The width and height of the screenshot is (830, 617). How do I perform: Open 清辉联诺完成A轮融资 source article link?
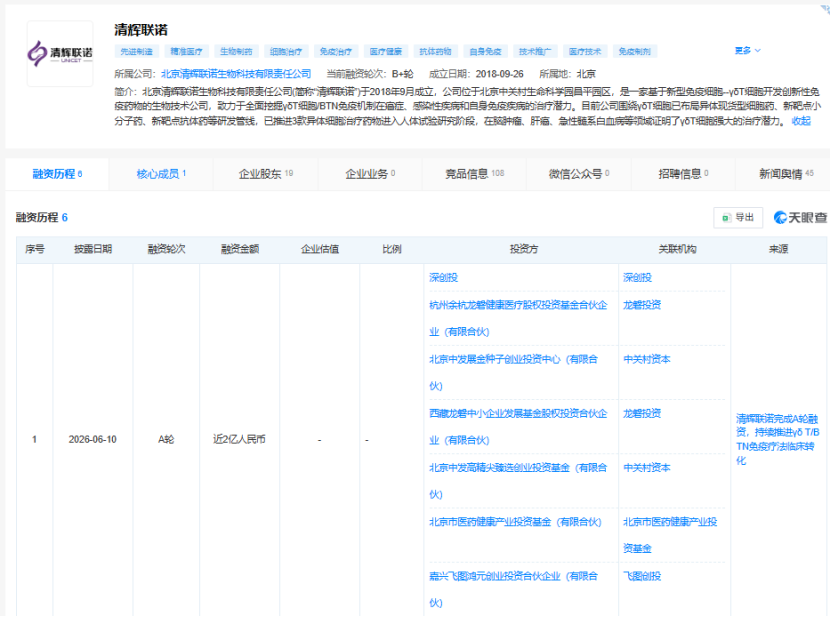778,440
